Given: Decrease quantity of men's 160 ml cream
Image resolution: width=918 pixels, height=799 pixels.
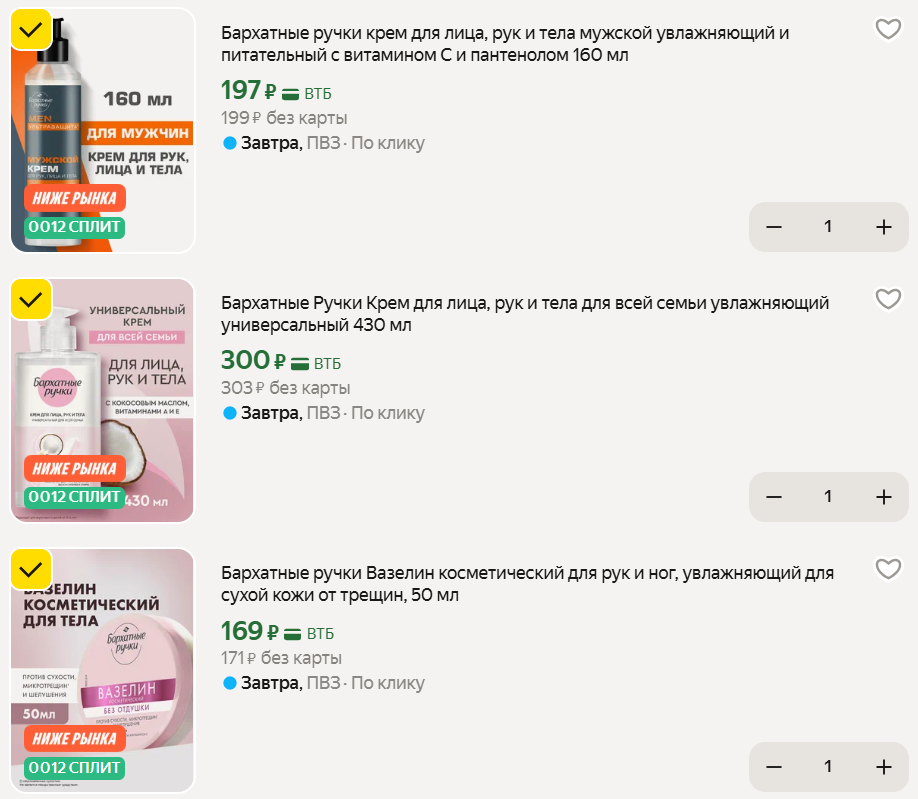Looking at the screenshot, I should [x=773, y=227].
